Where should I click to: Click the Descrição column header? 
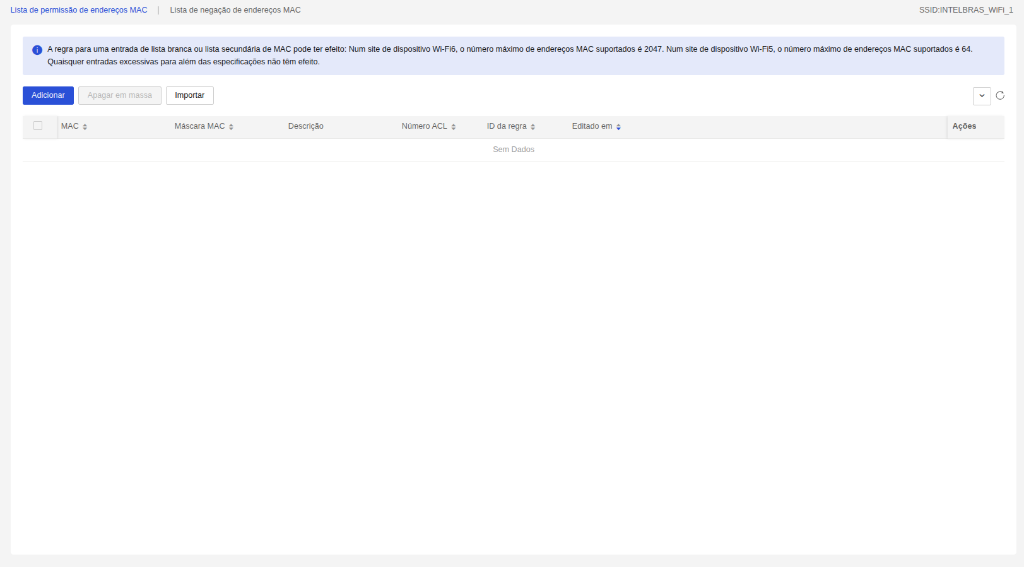click(x=306, y=126)
